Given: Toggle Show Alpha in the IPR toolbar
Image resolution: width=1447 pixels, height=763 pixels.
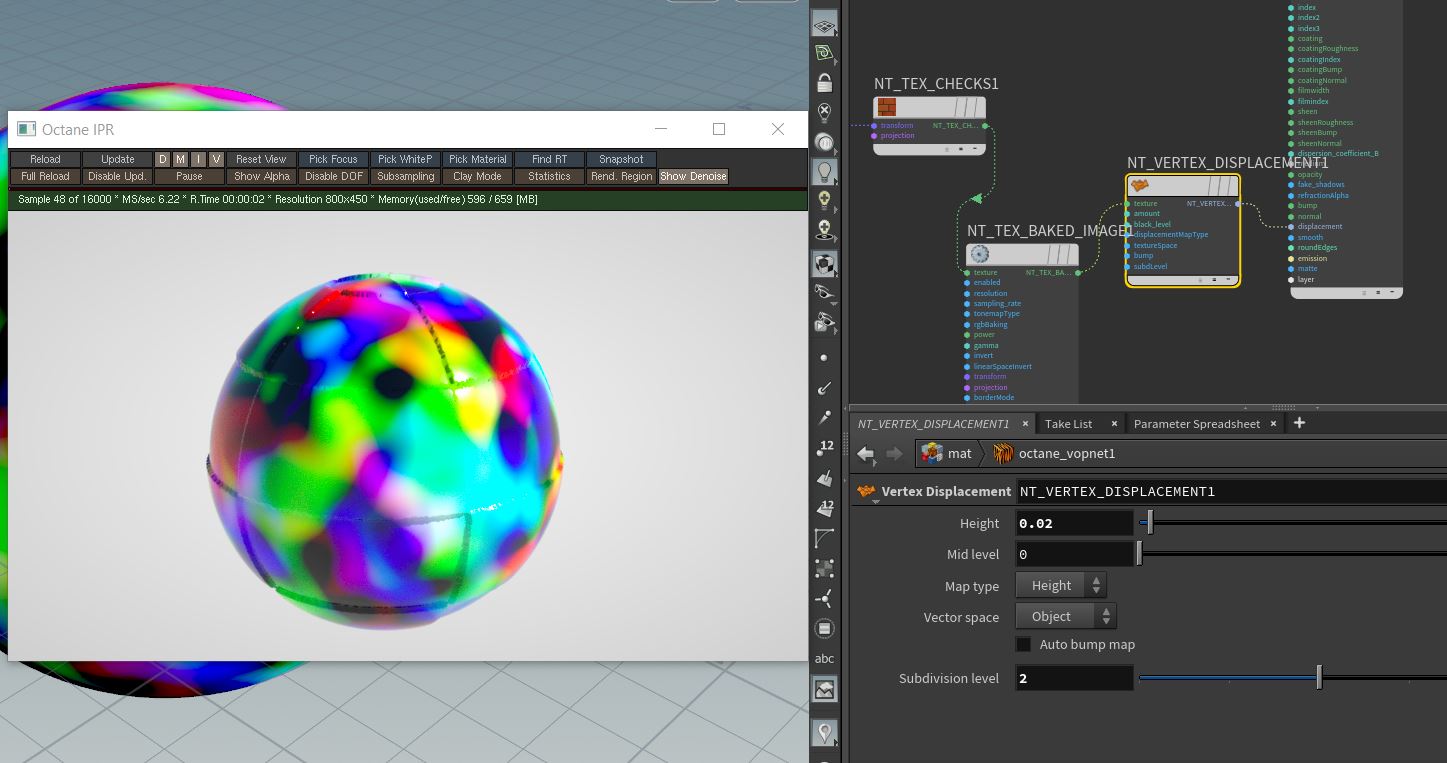Looking at the screenshot, I should 262,176.
